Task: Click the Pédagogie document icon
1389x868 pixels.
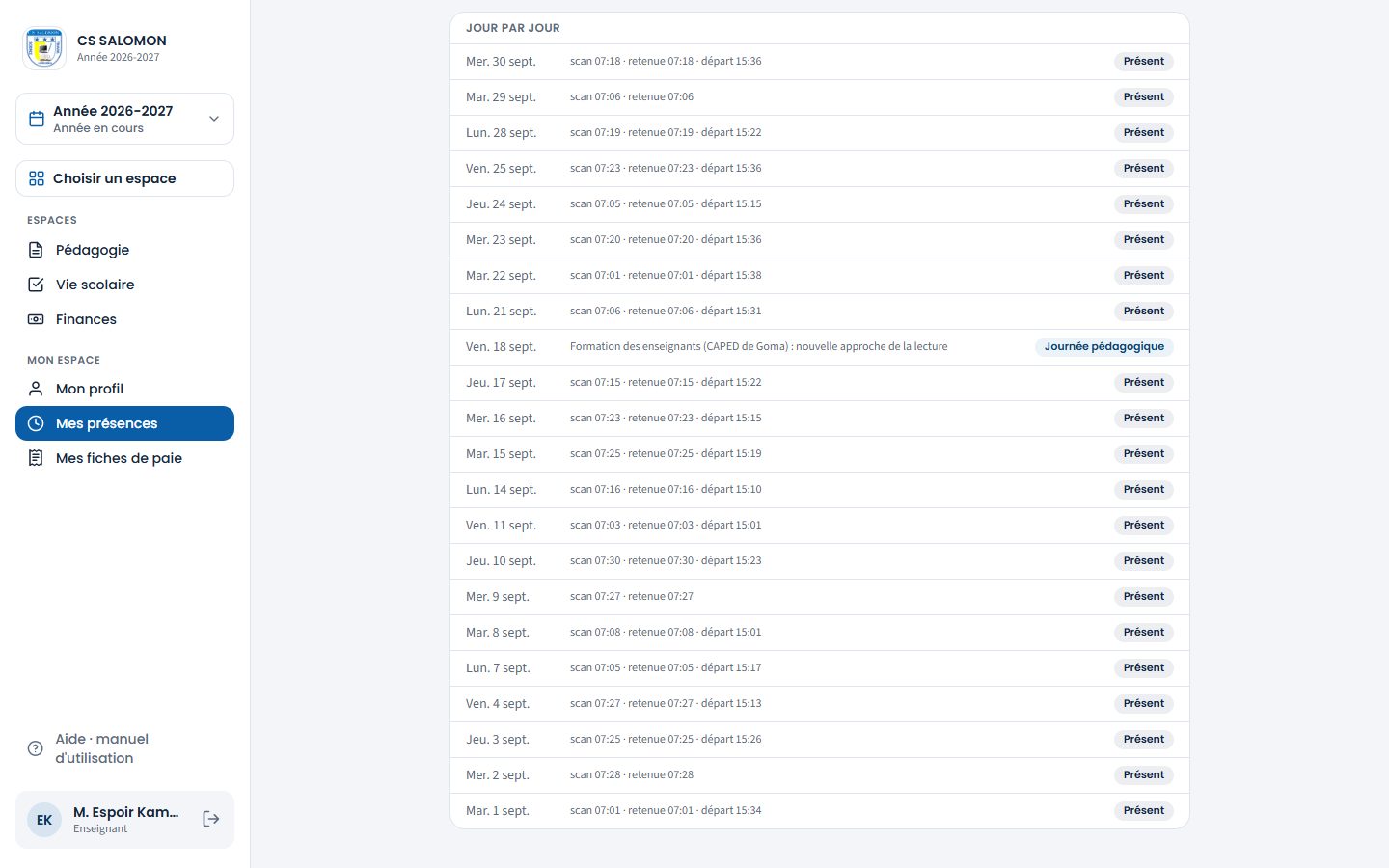Action: click(x=36, y=250)
